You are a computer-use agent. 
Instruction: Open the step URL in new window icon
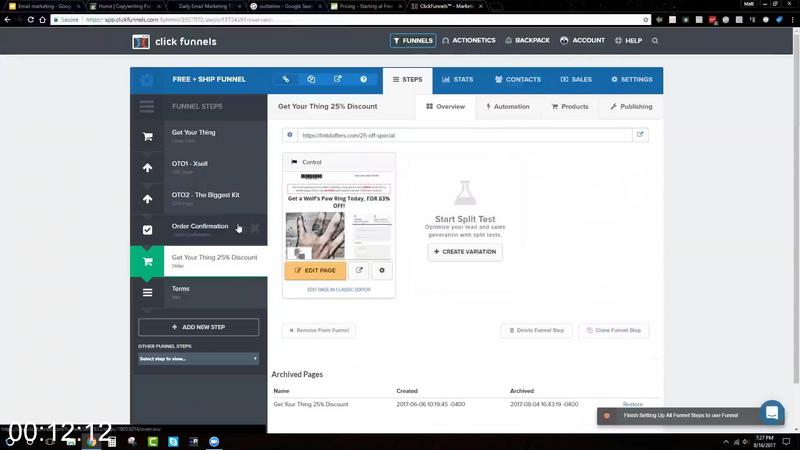pyautogui.click(x=640, y=135)
